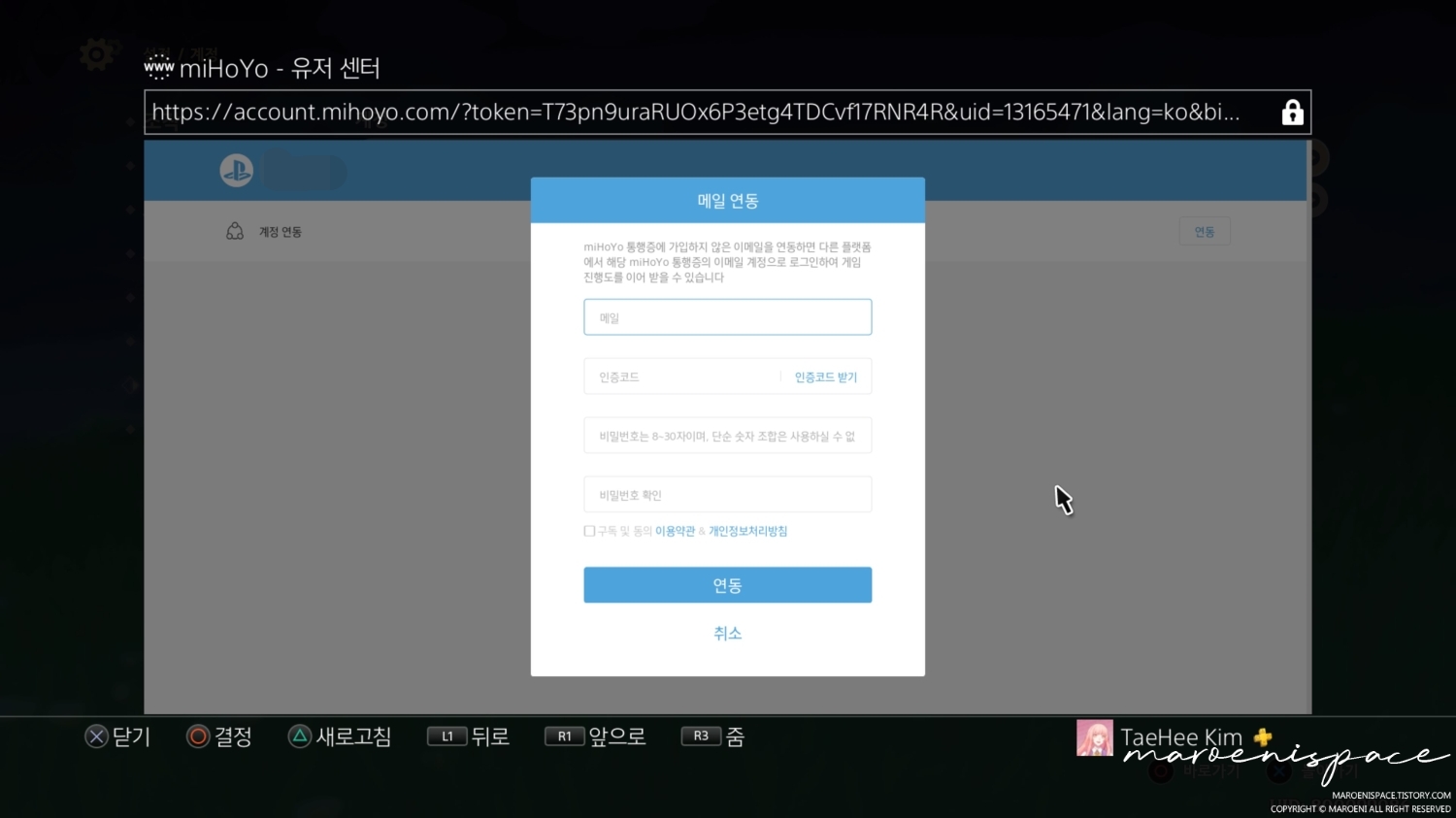Click the 메일 email input field

[727, 316]
